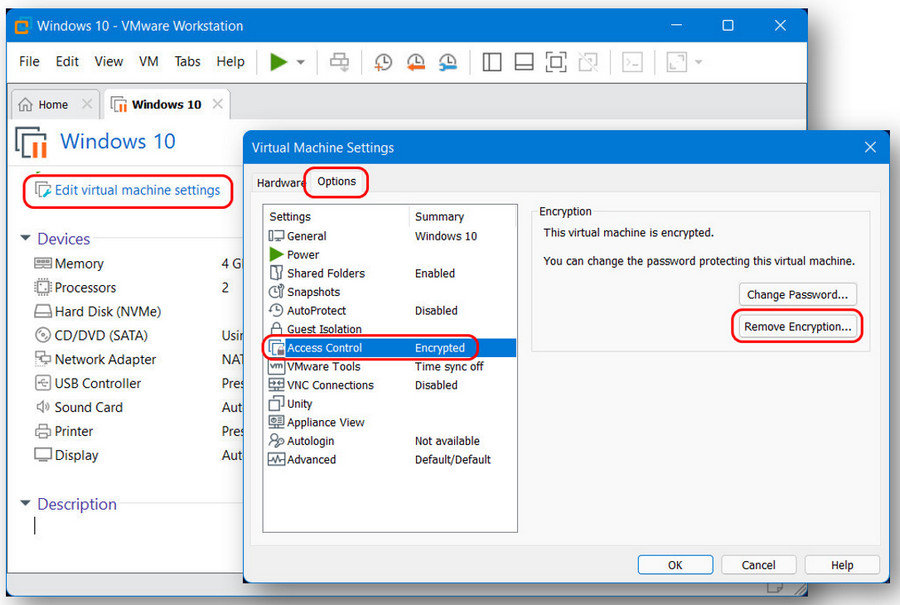Close the Windows 10 tab
Viewport: 900px width, 605px height.
(x=218, y=104)
